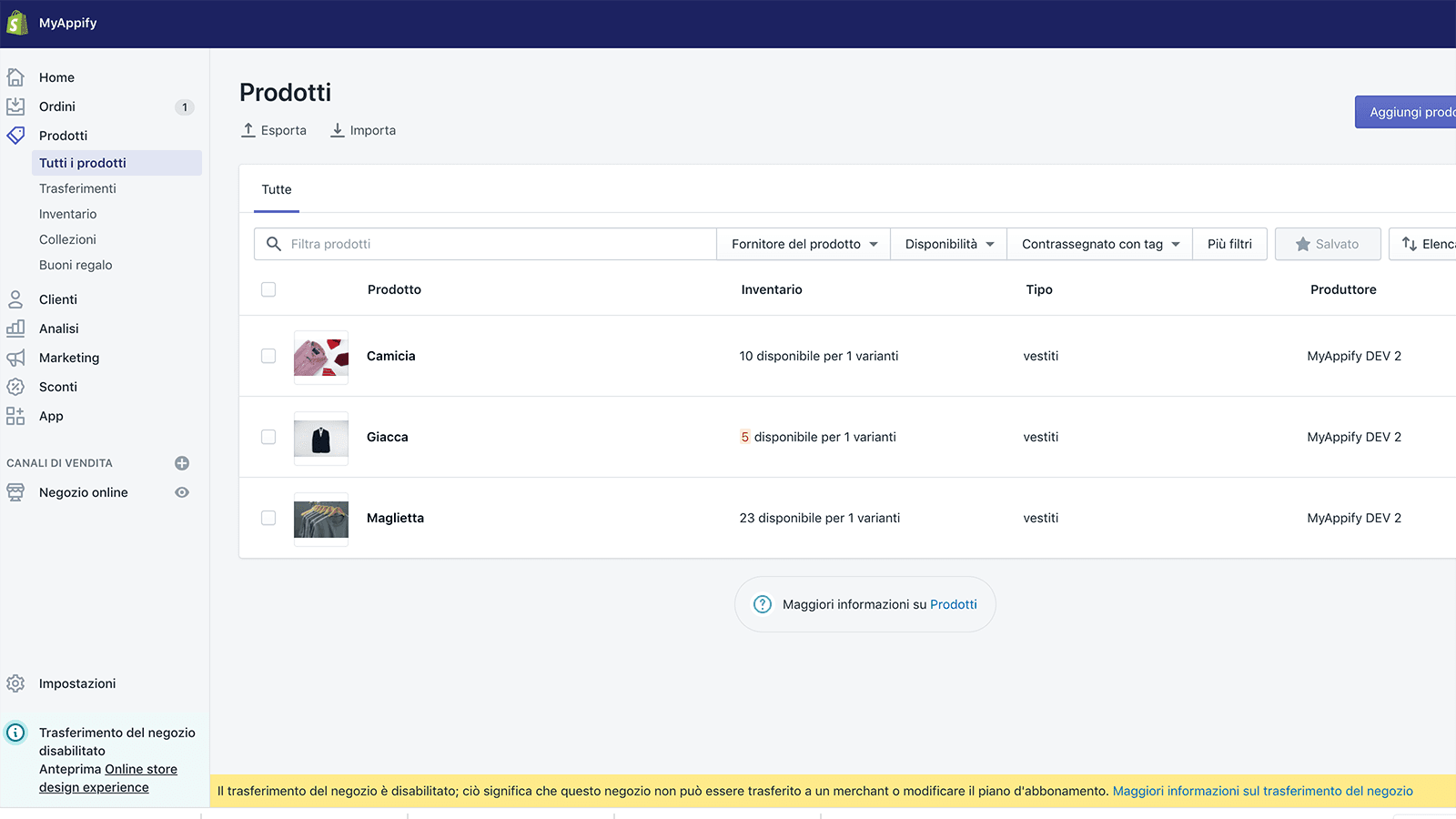This screenshot has width=1456, height=819.
Task: Preview Negozio online with the eye icon
Action: (182, 492)
